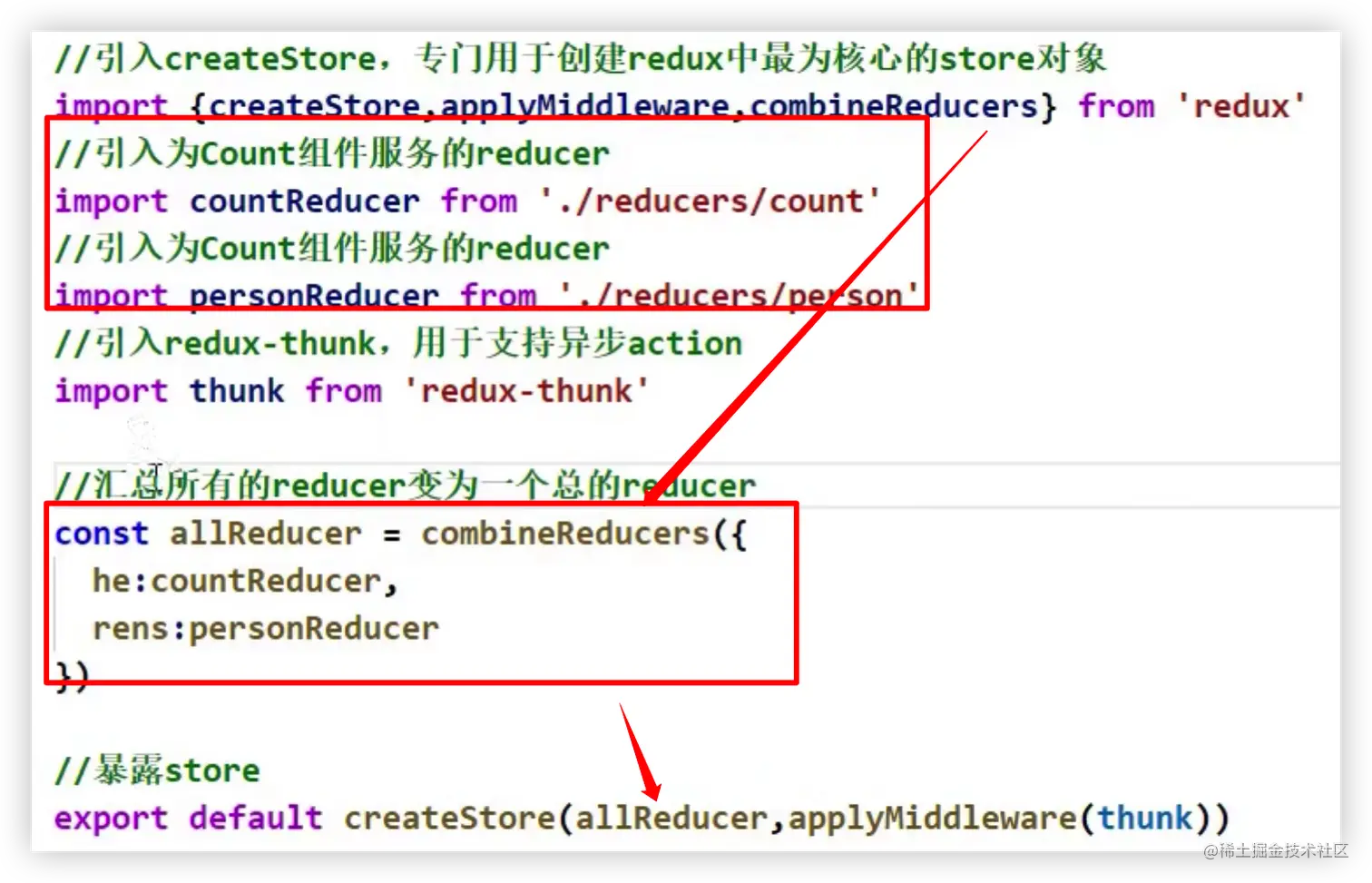Image resolution: width=1372 pixels, height=883 pixels.
Task: Click countReducer in the import statement
Action: tap(304, 201)
